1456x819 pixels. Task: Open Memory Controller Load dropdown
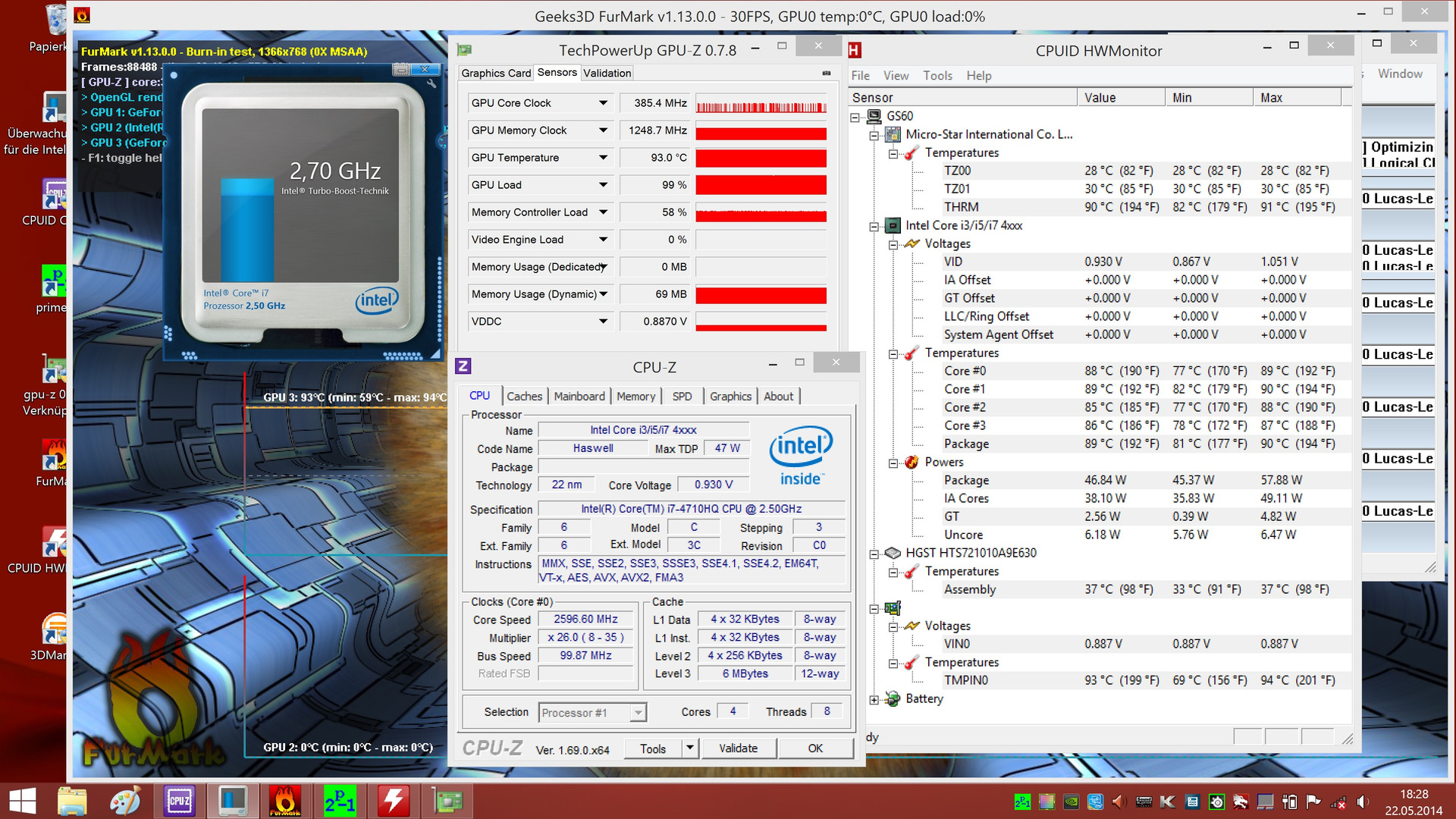pos(603,212)
